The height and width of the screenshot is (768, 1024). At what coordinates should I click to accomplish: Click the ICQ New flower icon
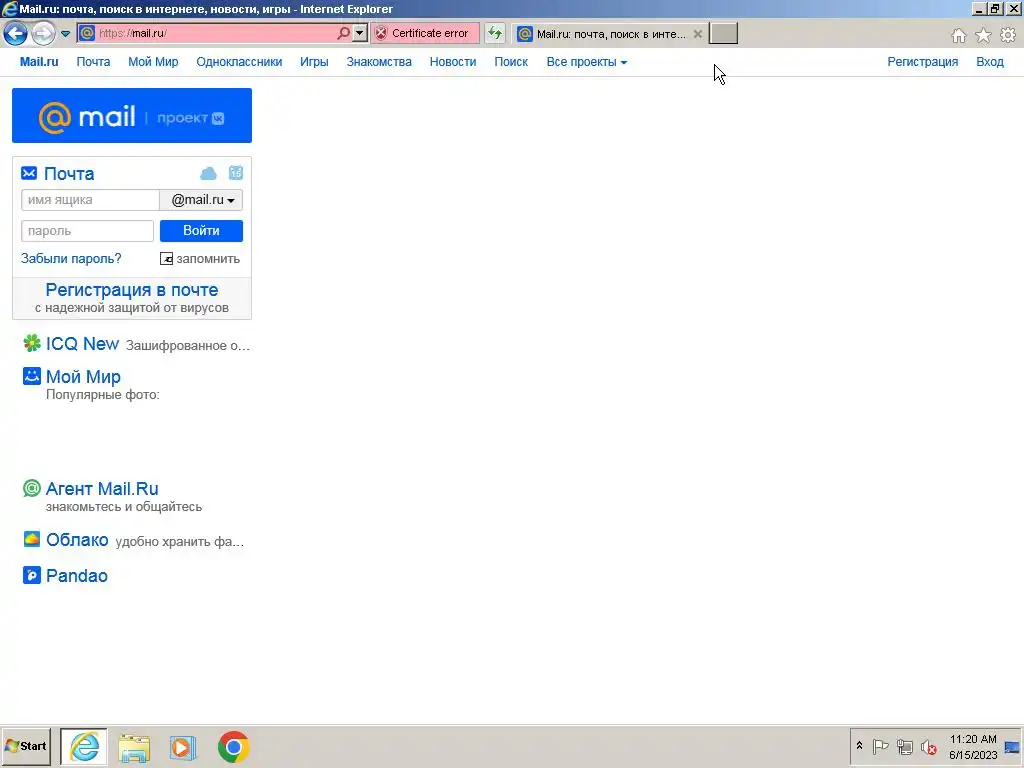click(x=31, y=343)
